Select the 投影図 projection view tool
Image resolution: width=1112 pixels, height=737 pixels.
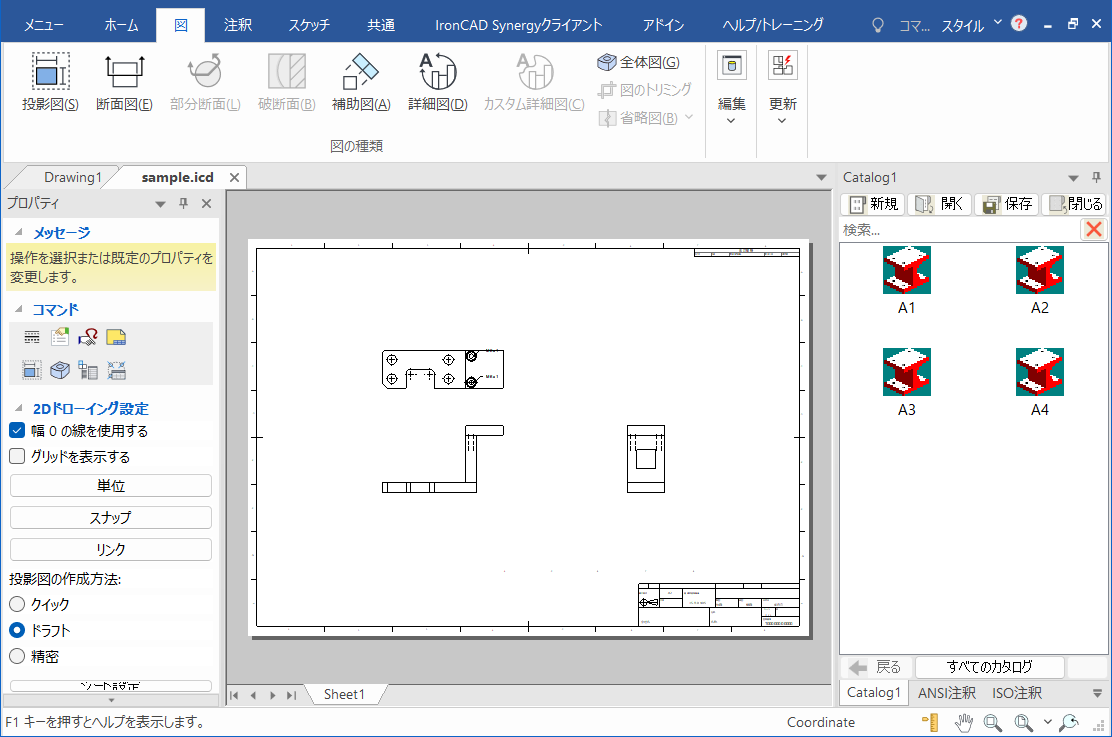coord(50,82)
